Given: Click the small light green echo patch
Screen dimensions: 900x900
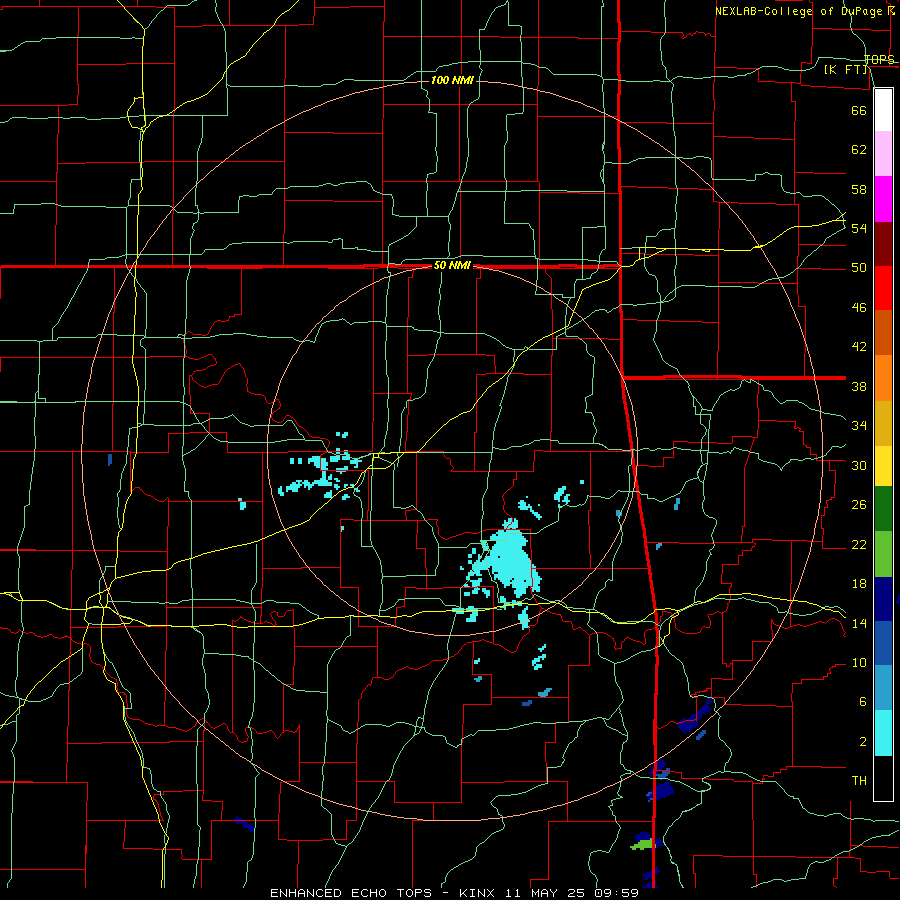Looking at the screenshot, I should pos(643,844).
